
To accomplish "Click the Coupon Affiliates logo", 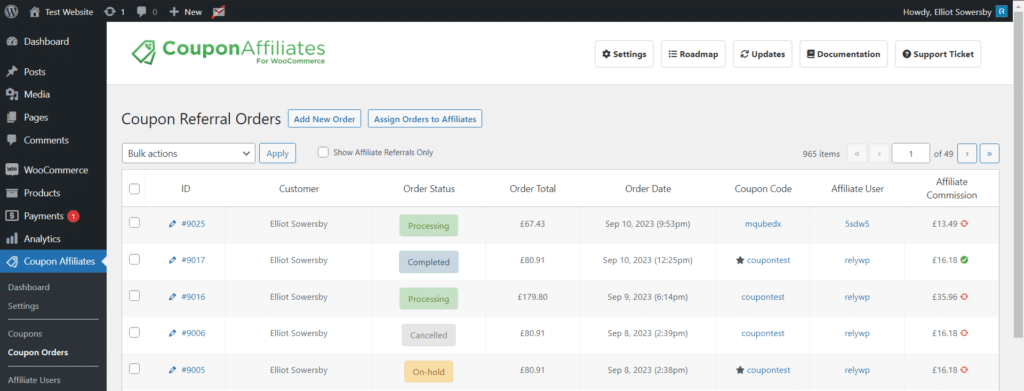I will (x=227, y=52).
